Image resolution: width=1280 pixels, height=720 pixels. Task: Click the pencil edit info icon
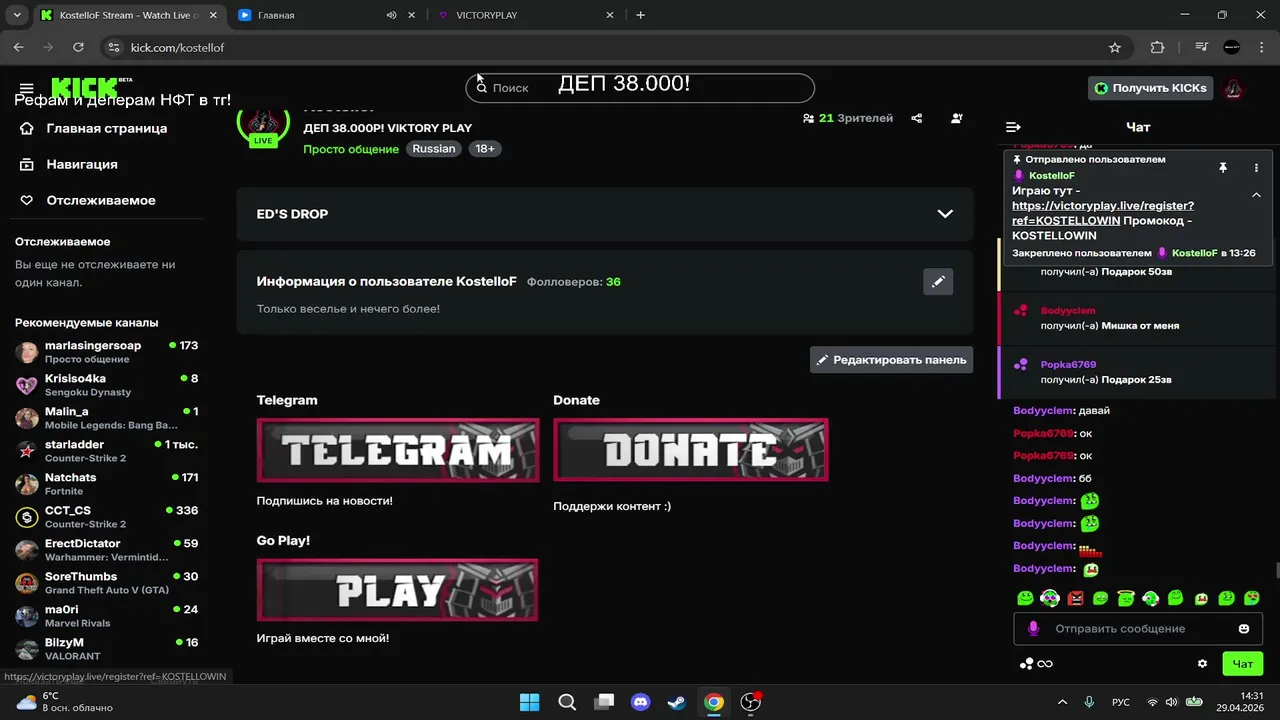pyautogui.click(x=938, y=282)
